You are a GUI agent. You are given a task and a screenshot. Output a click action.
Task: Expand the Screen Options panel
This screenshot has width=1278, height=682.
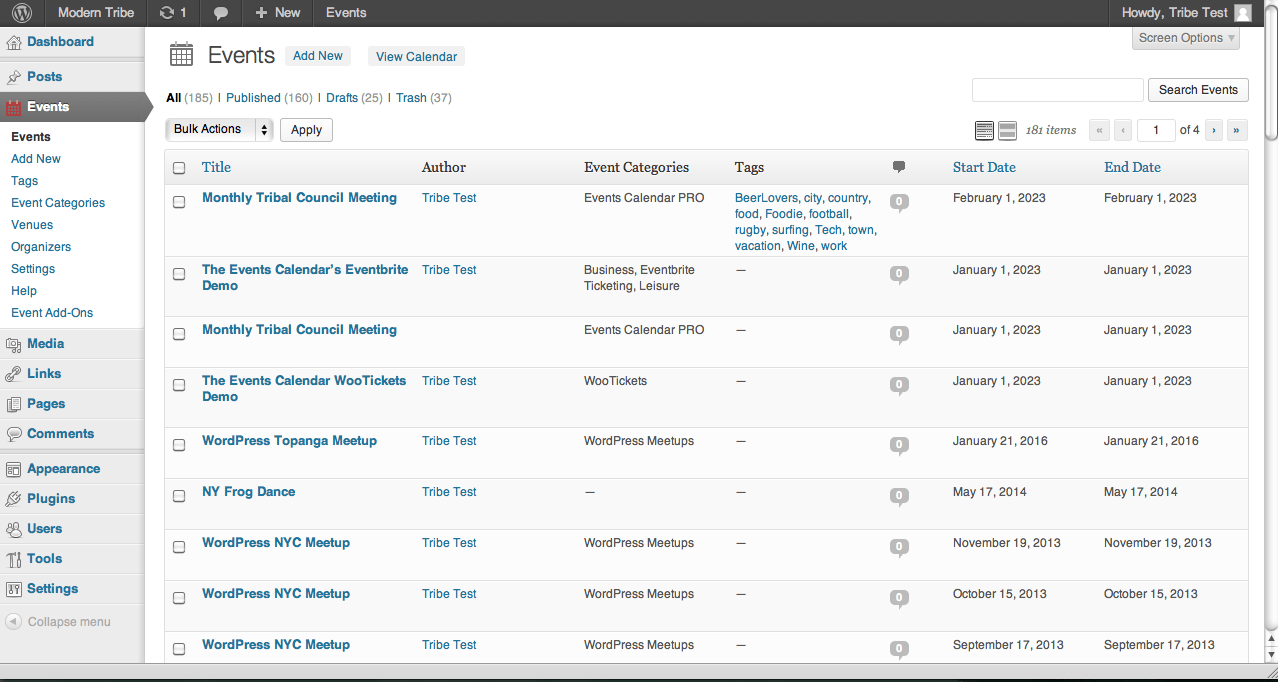pyautogui.click(x=1187, y=38)
